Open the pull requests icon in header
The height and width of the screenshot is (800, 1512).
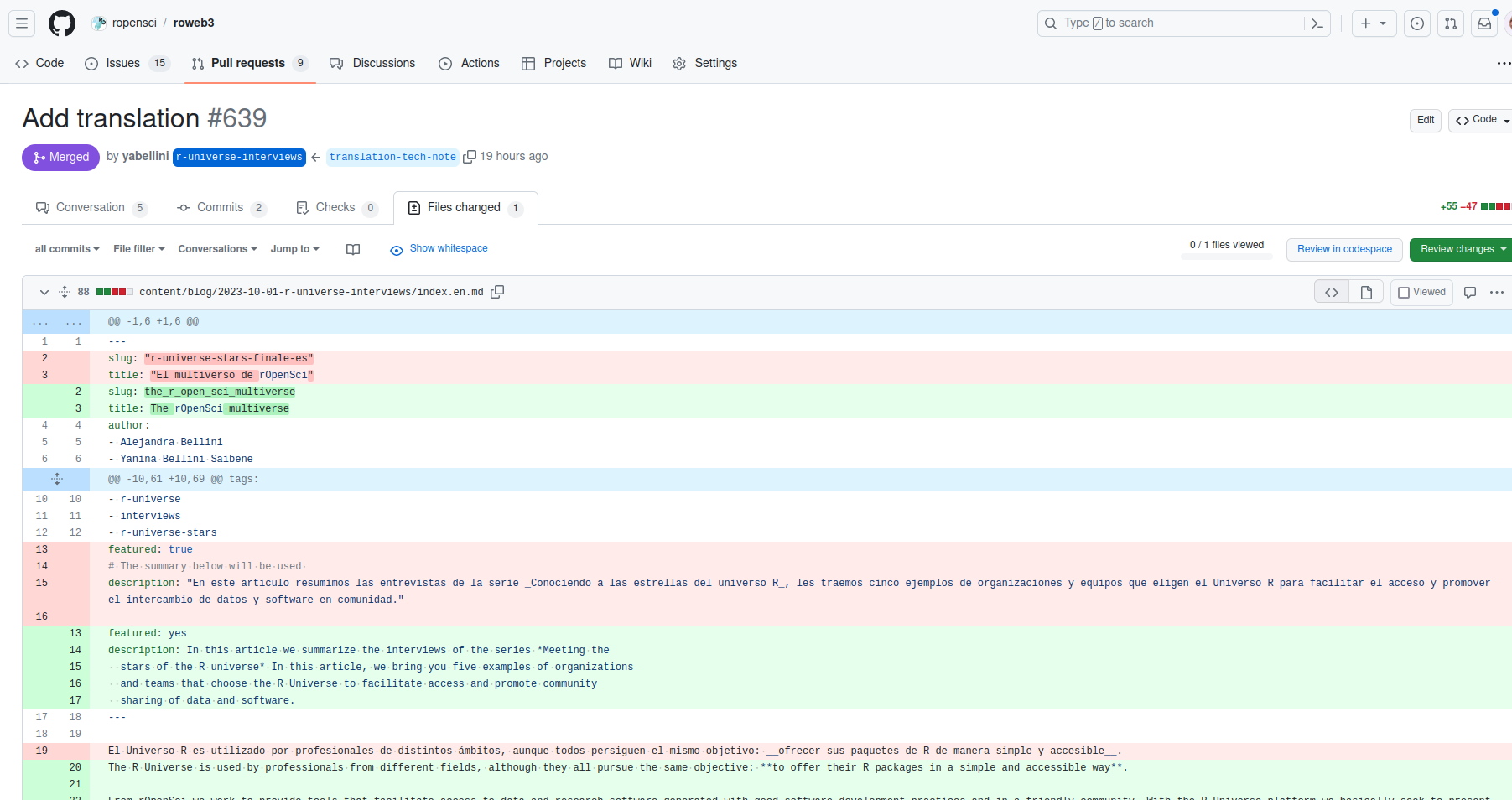pyautogui.click(x=1451, y=23)
